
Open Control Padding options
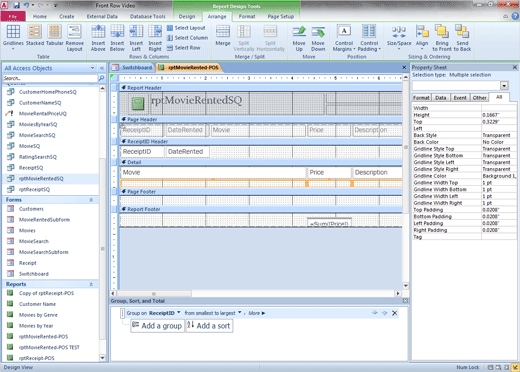click(369, 38)
